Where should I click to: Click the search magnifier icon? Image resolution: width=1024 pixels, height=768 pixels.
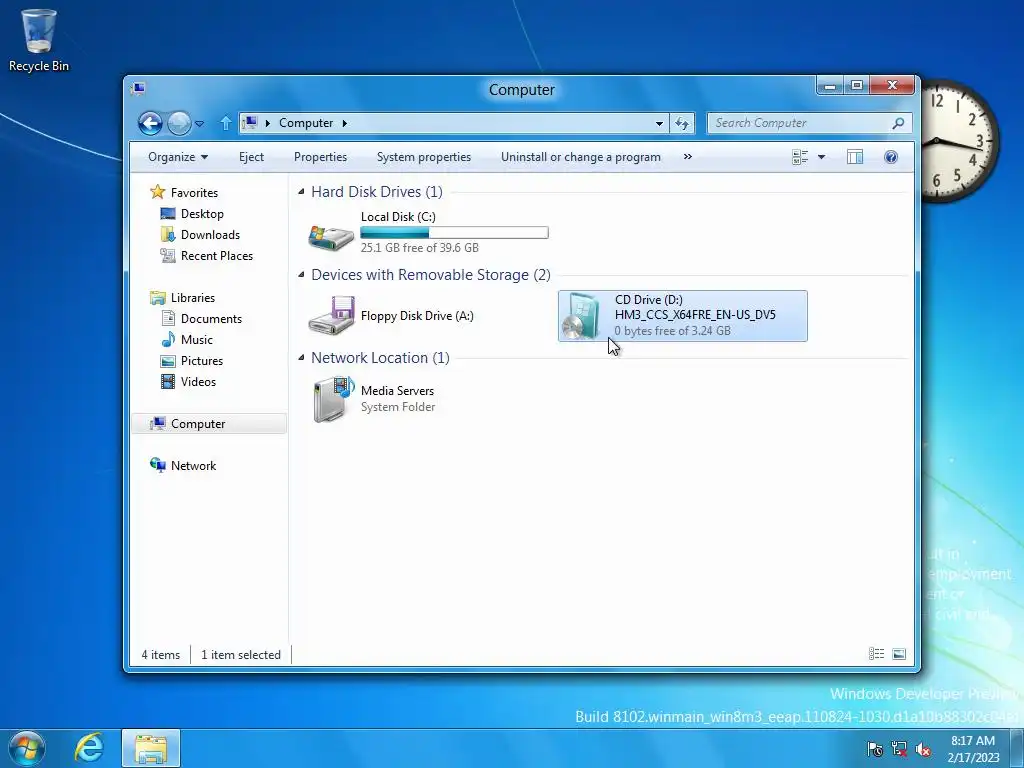pos(899,123)
